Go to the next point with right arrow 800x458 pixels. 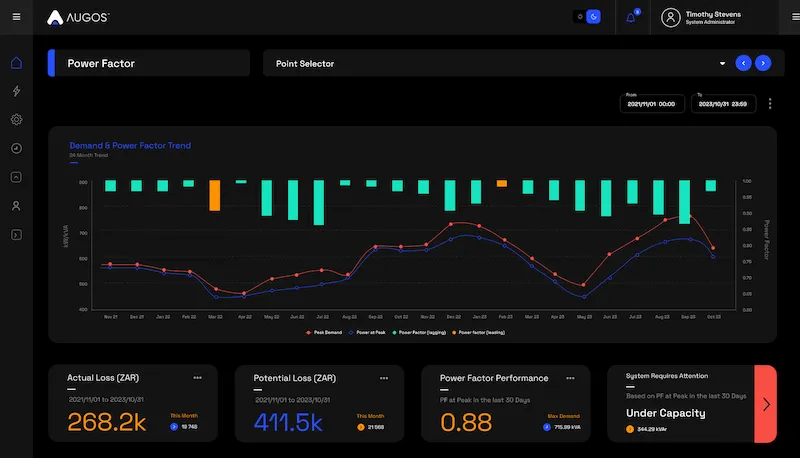(763, 63)
